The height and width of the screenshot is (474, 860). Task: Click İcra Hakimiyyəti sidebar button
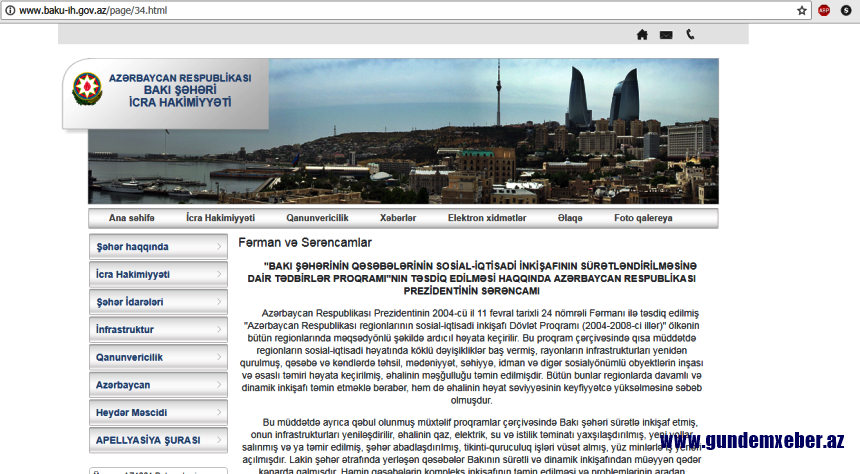(159, 274)
